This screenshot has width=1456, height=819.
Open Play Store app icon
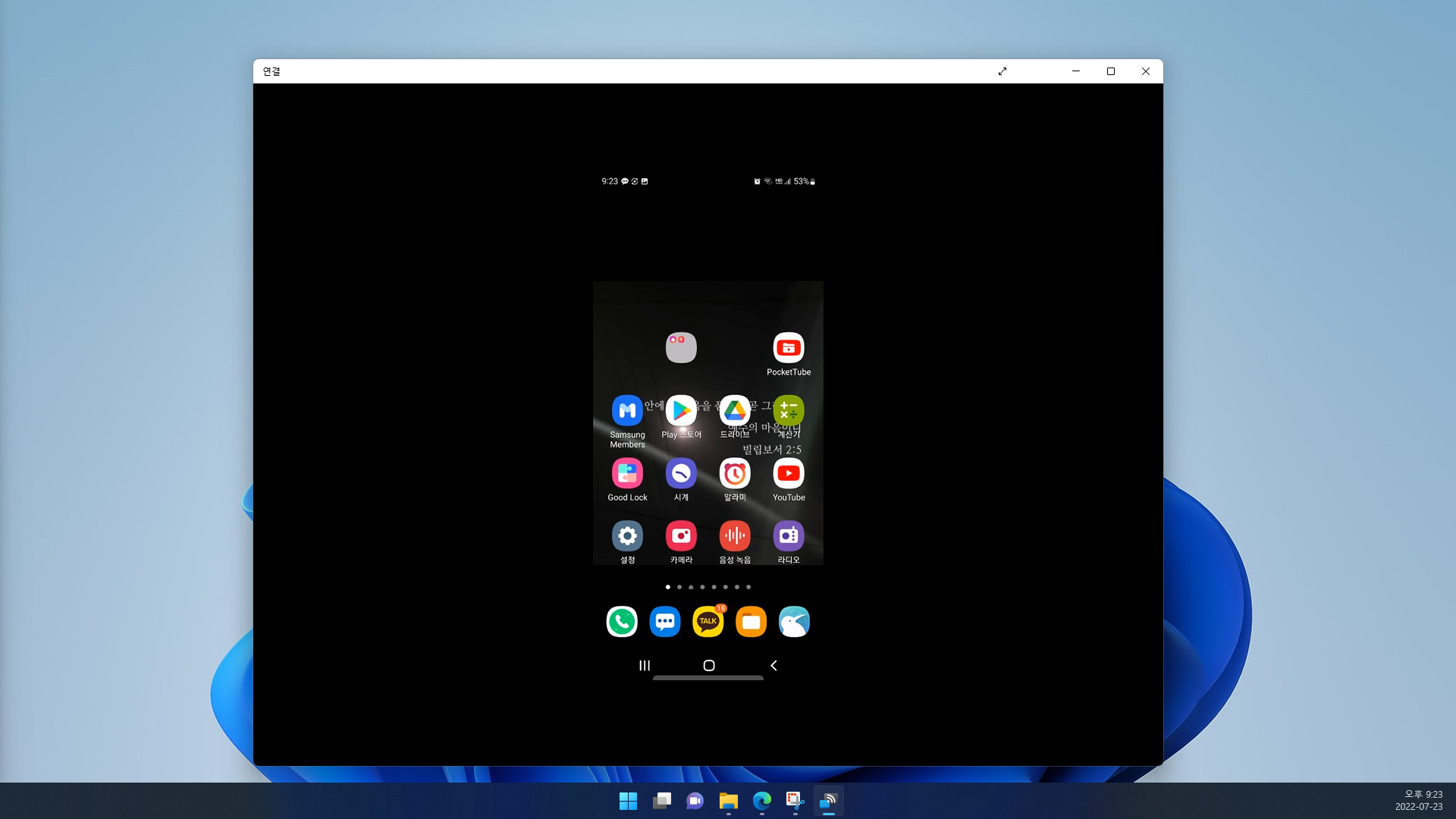(681, 411)
